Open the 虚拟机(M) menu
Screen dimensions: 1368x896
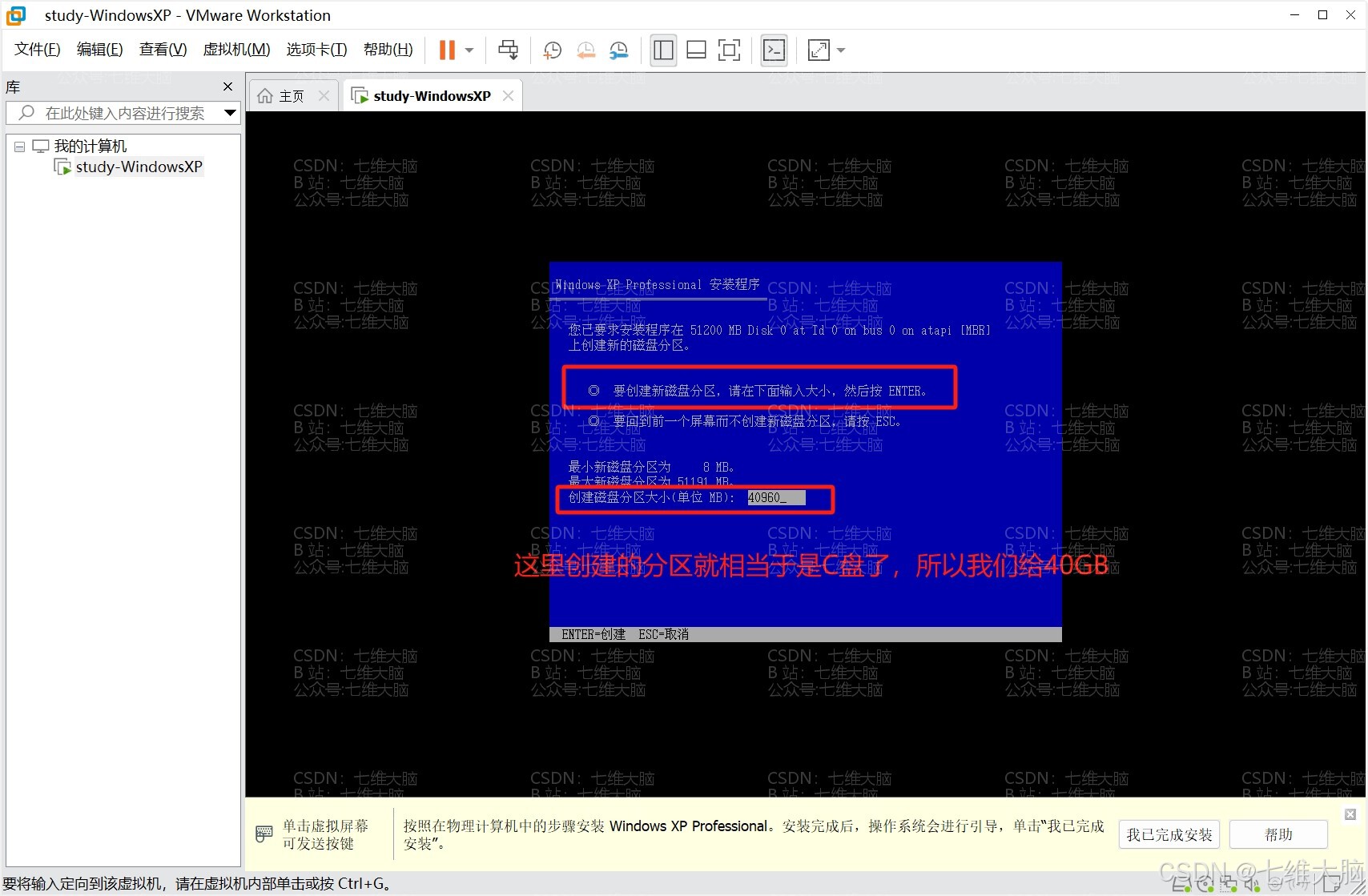coord(236,50)
